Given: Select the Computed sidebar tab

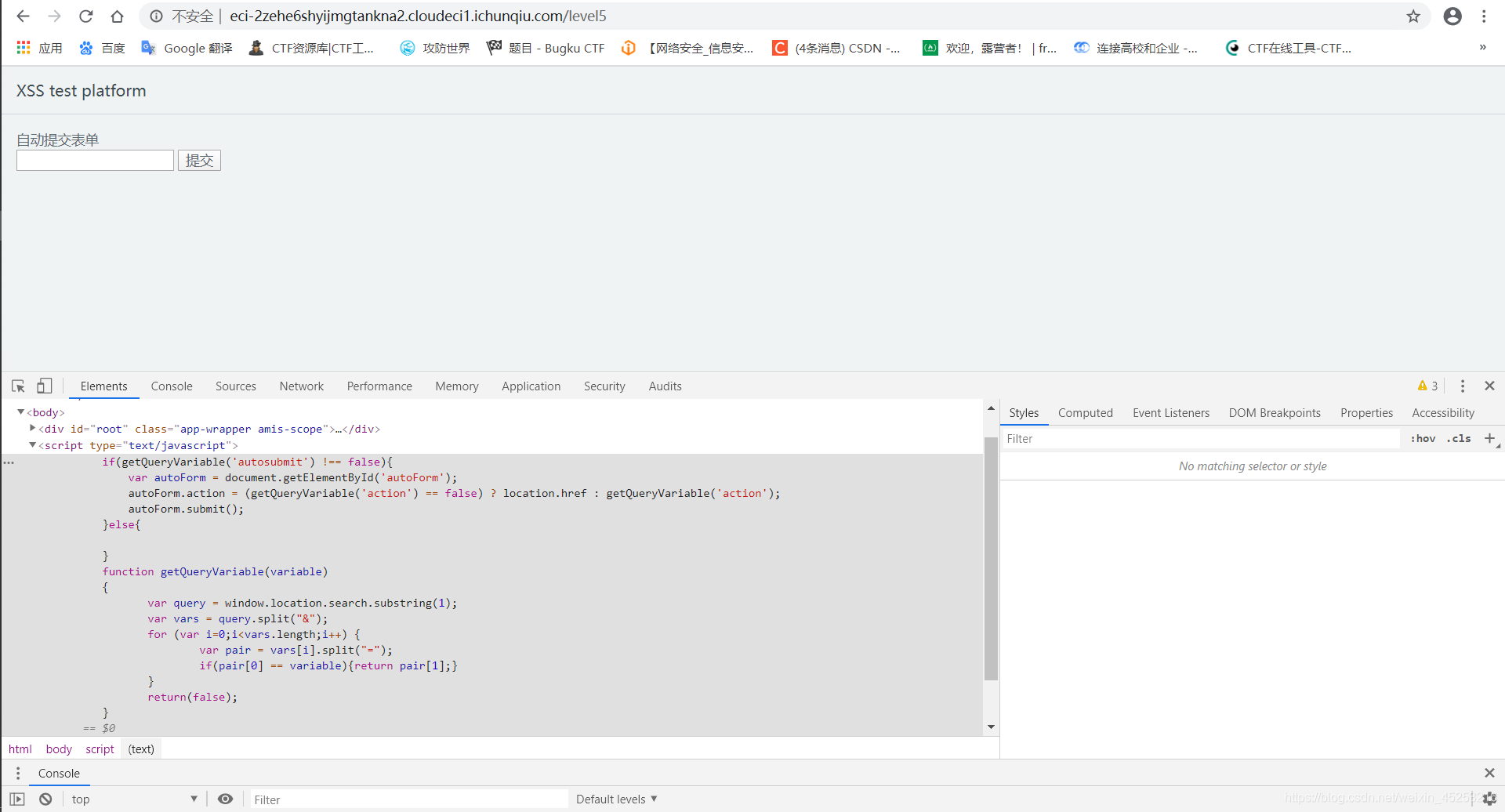Looking at the screenshot, I should pyautogui.click(x=1086, y=413).
